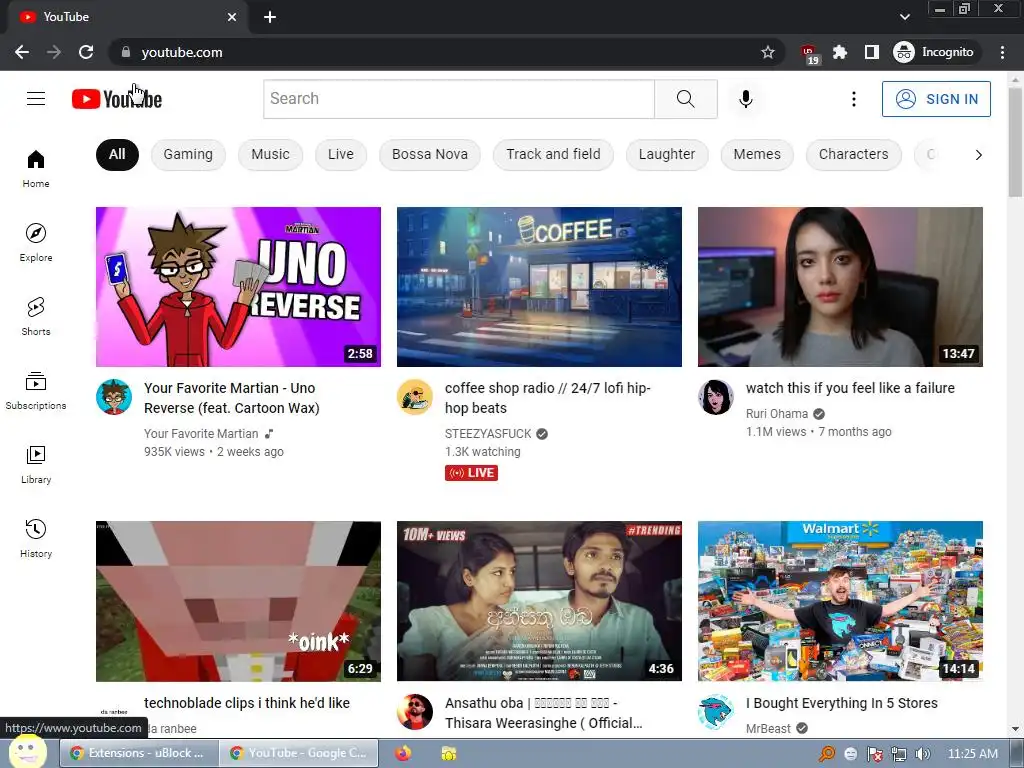This screenshot has width=1024, height=768.
Task: Visit the STEEZYASFUCK channel name
Action: pyautogui.click(x=488, y=434)
